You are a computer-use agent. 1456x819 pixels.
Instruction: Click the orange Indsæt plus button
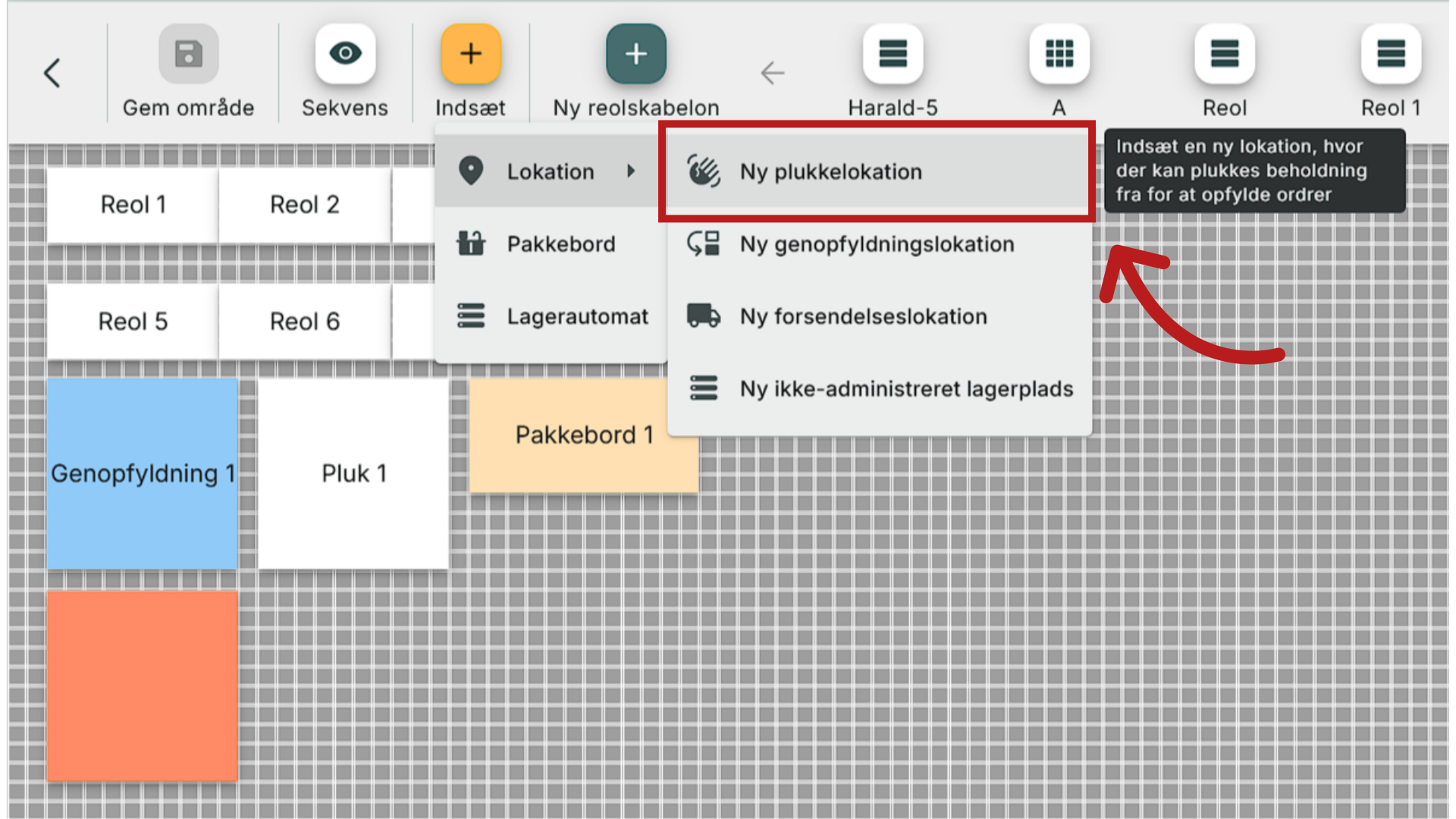470,54
